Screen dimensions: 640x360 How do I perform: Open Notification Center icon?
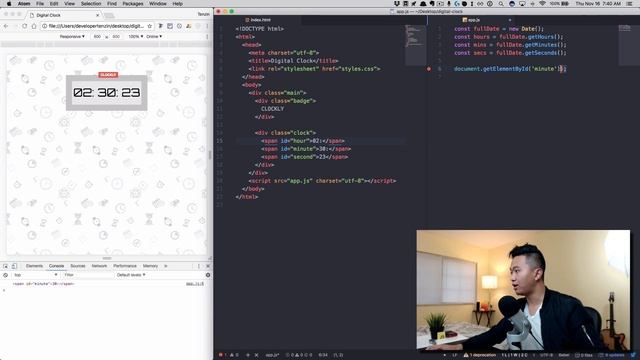point(630,4)
